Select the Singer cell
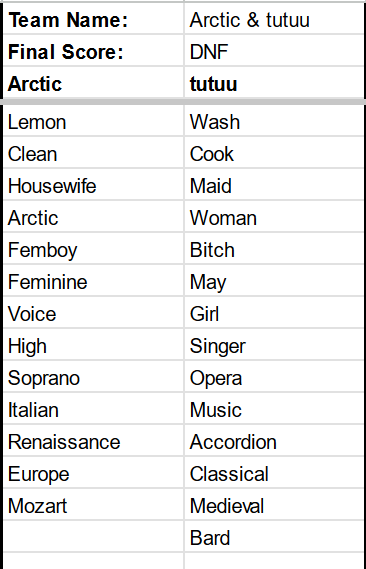Screen dimensions: 366x569 [x=274, y=345]
